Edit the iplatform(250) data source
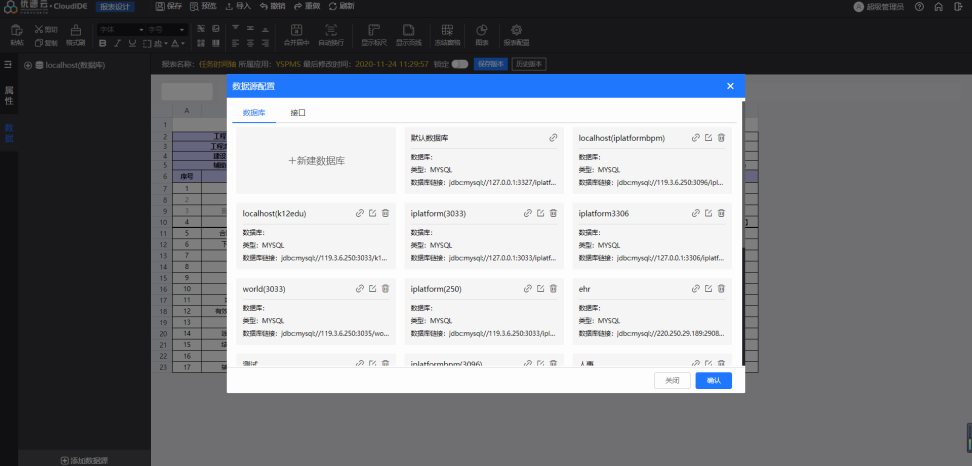The width and height of the screenshot is (972, 466). point(541,289)
